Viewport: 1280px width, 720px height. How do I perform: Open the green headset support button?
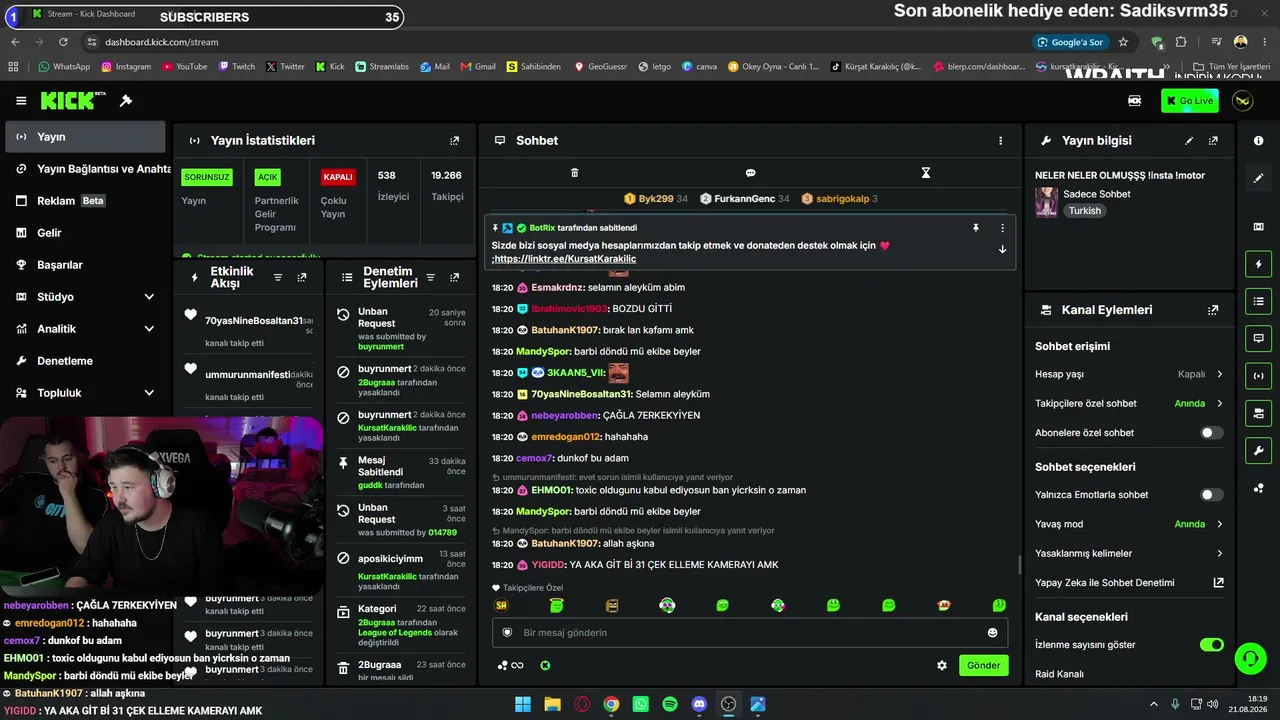tap(1250, 657)
